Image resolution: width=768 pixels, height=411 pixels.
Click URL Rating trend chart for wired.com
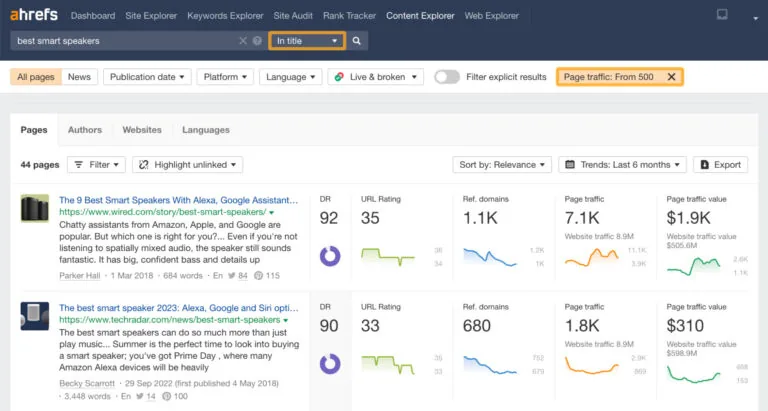click(388, 257)
